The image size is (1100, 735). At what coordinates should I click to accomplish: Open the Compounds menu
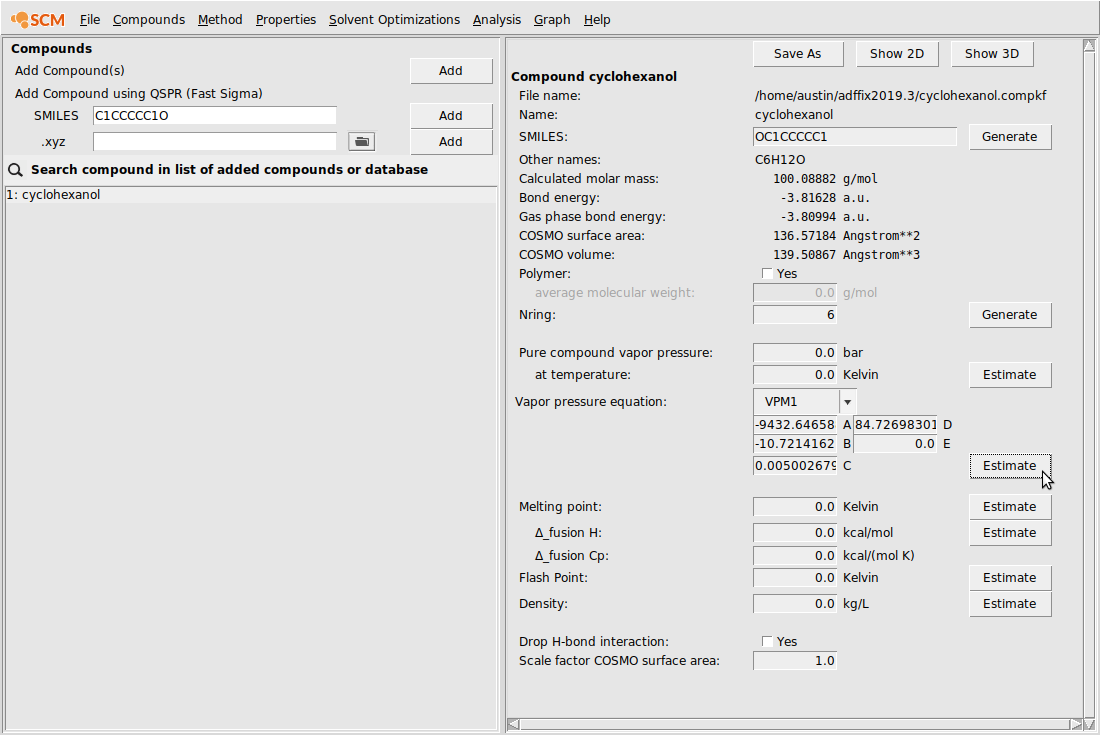[149, 20]
